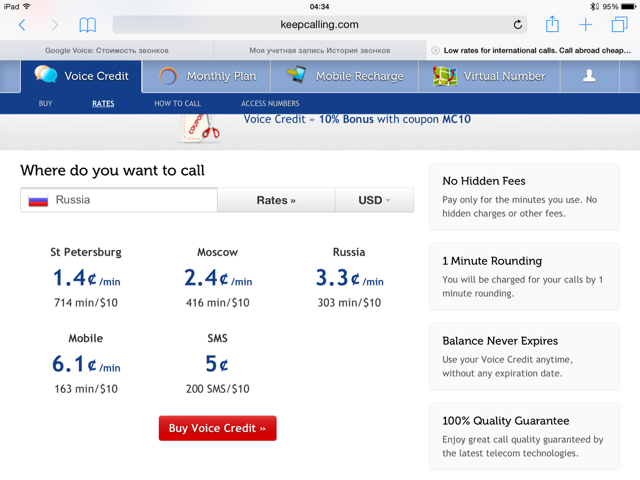Go to the BUY submenu
640x480 pixels.
(45, 104)
